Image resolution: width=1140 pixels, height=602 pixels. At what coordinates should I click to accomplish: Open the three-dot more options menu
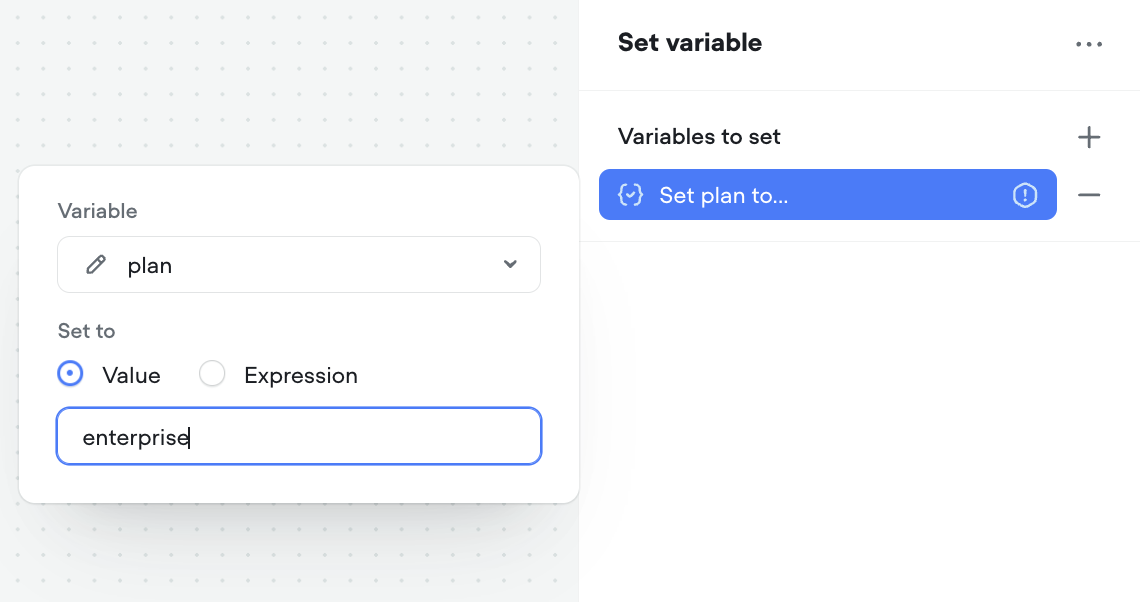1089,44
